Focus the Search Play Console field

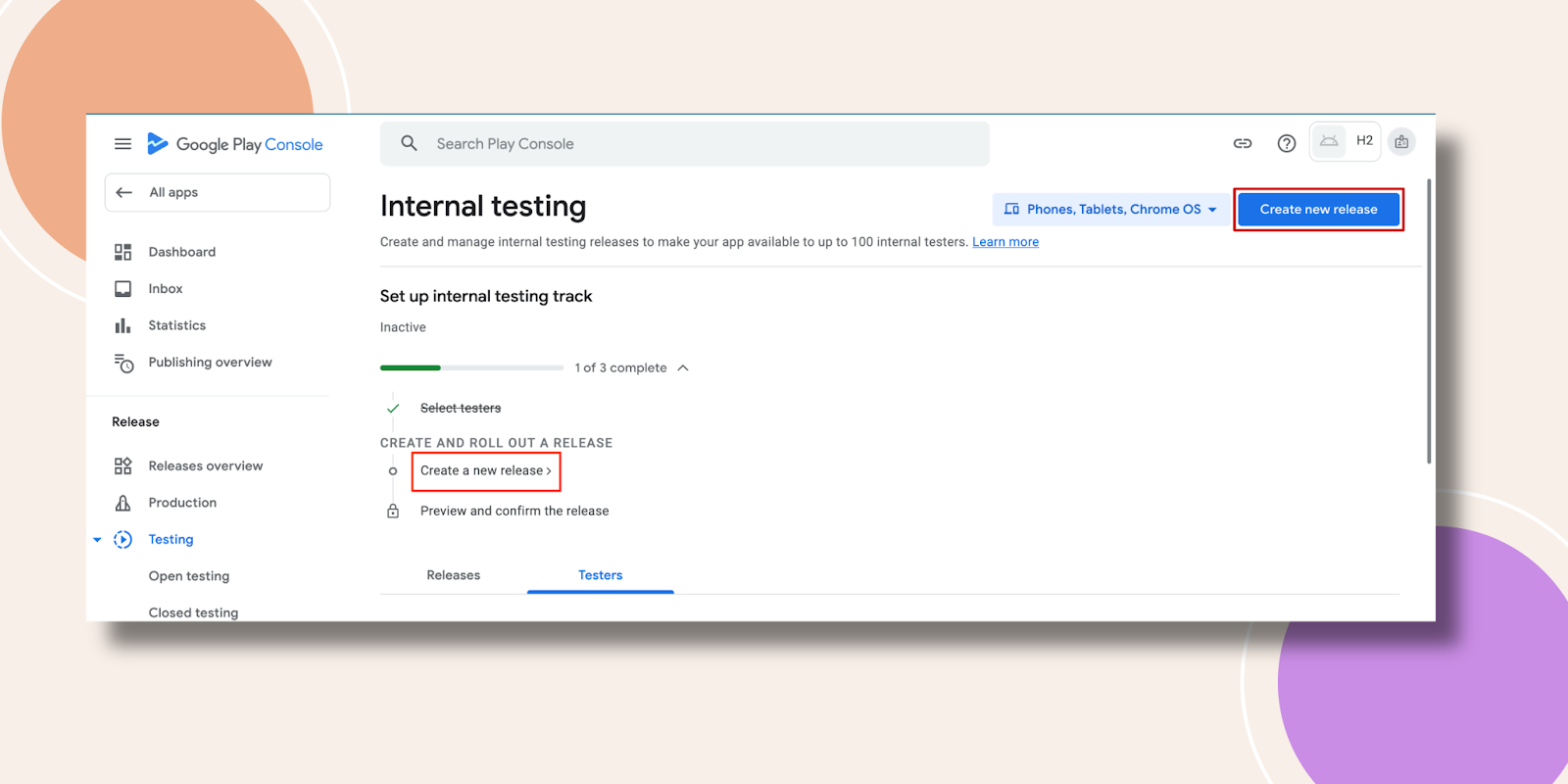[x=685, y=144]
